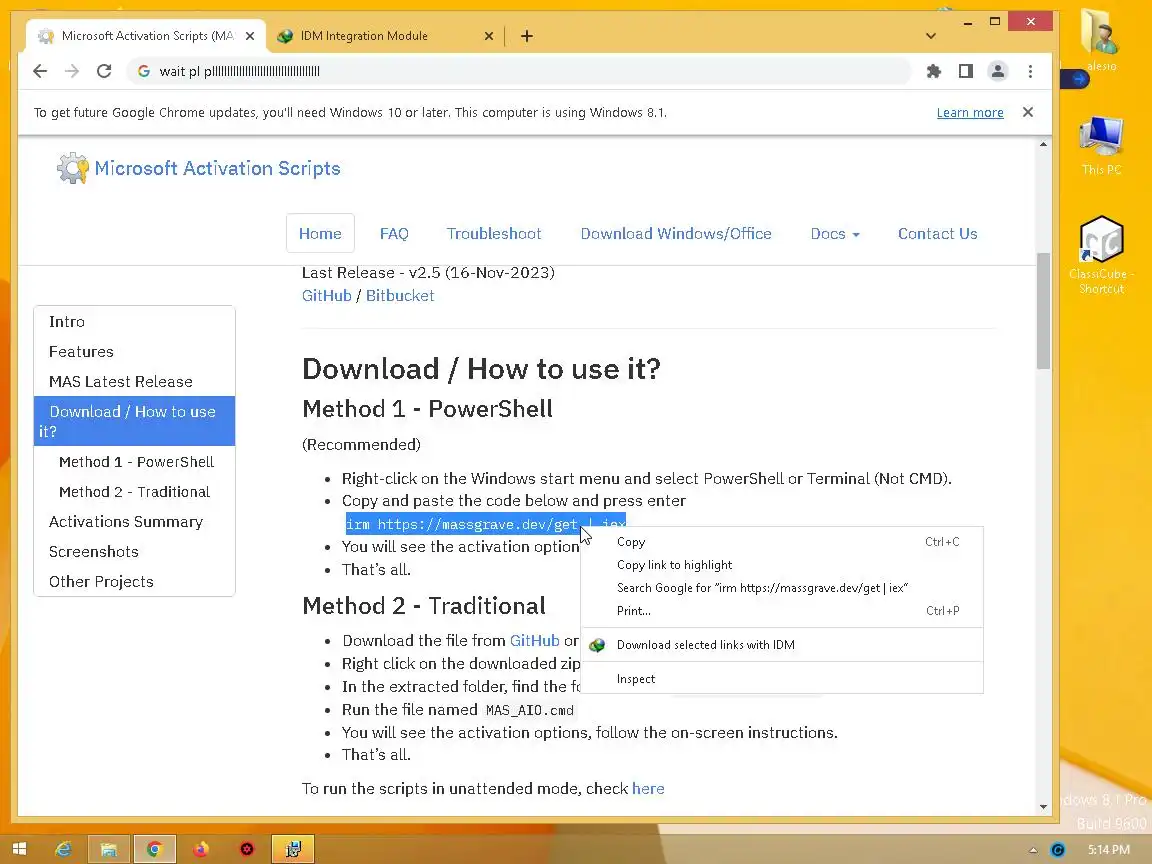This screenshot has width=1152, height=864.
Task: Launch Internet Explorer from the taskbar
Action: [63, 849]
